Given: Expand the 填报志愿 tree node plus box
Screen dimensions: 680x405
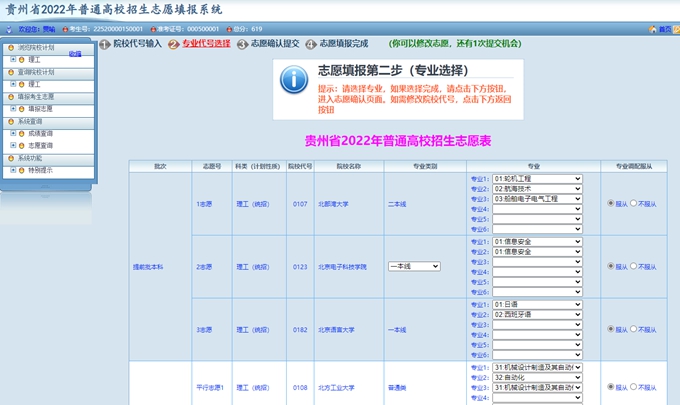Looking at the screenshot, I should click(x=13, y=108).
